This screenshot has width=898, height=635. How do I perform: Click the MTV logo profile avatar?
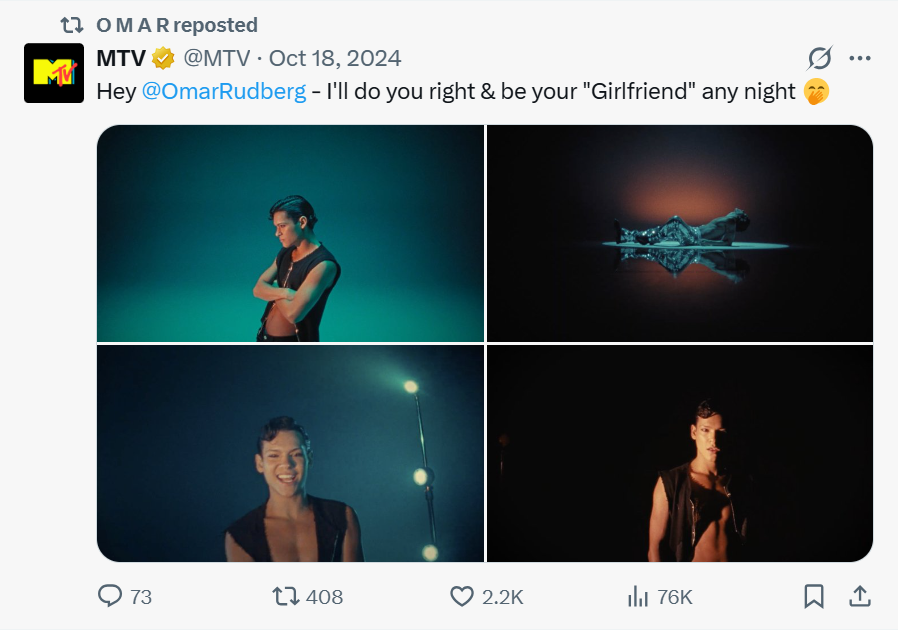point(54,73)
